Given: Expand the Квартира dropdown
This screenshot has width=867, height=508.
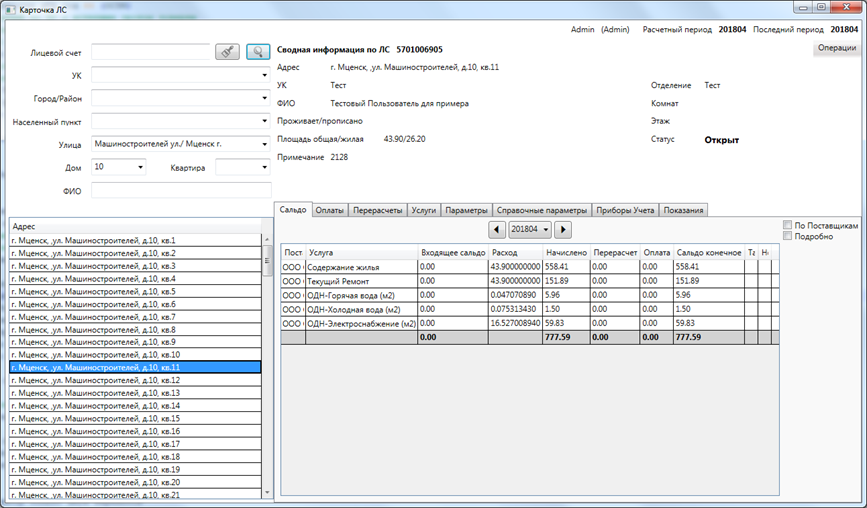Looking at the screenshot, I should click(264, 167).
